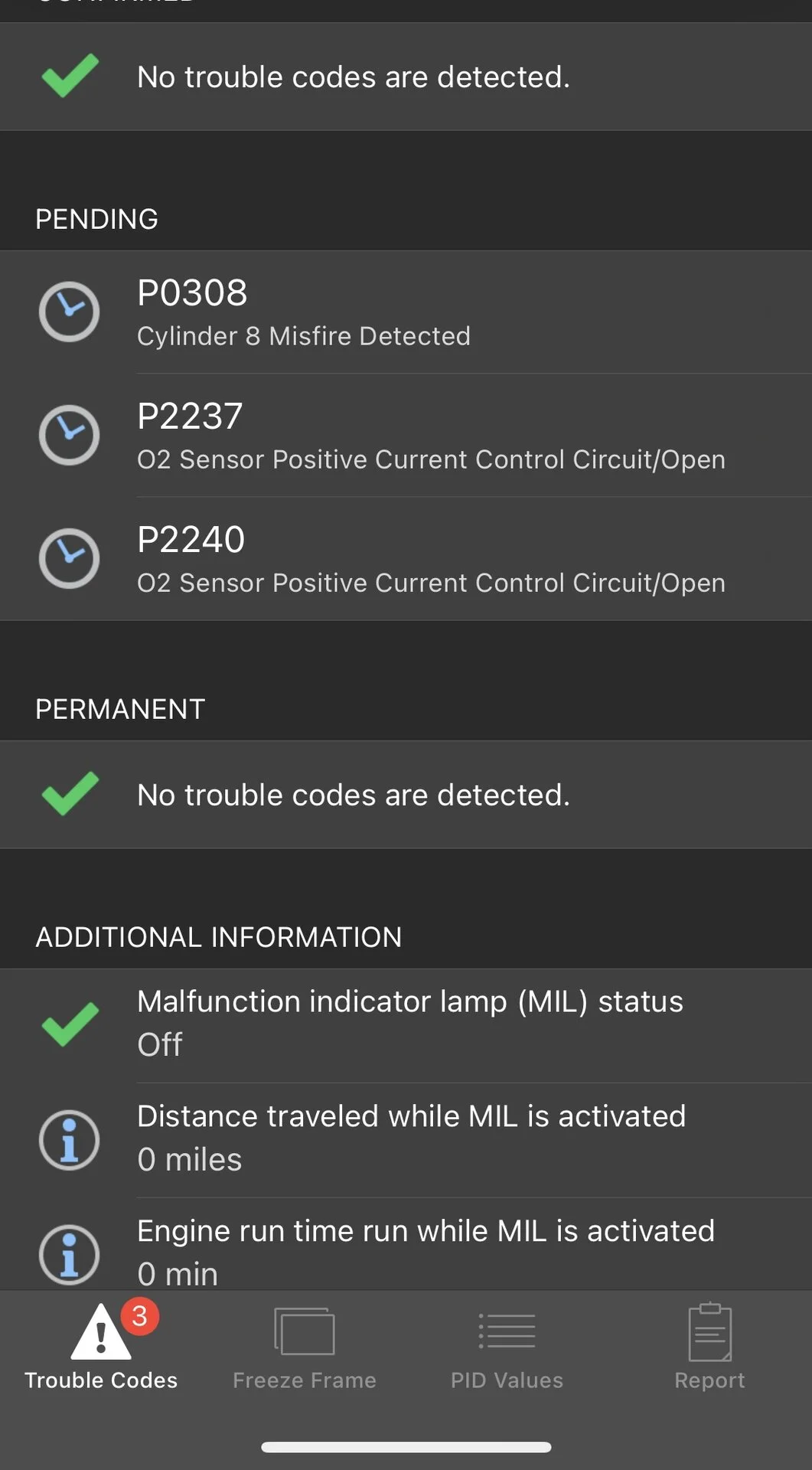Open the Freeze Frame tab icon
This screenshot has width=812, height=1470.
click(x=304, y=1332)
